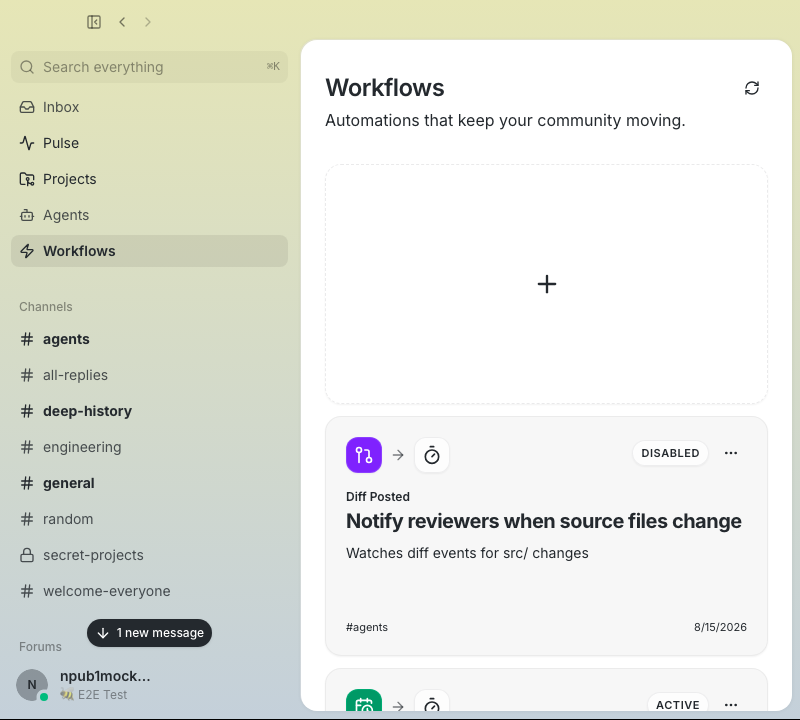Image resolution: width=800 pixels, height=720 pixels.
Task: Click the N user avatar
Action: [32, 685]
